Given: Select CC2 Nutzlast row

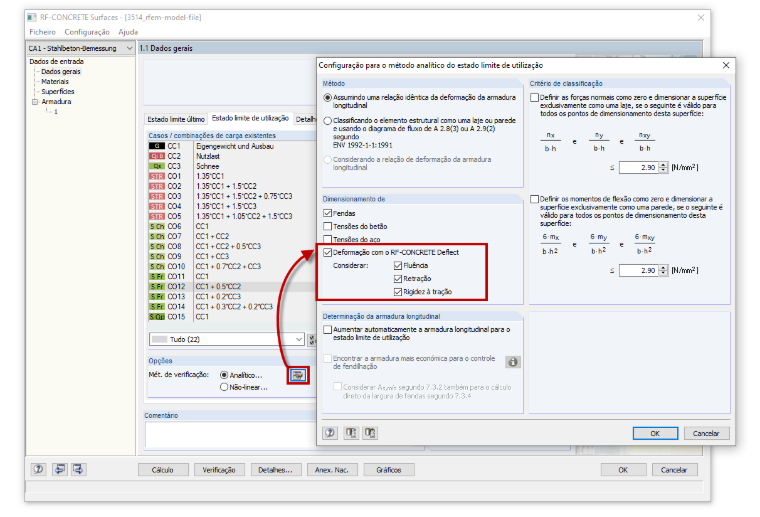Looking at the screenshot, I should coord(233,156).
